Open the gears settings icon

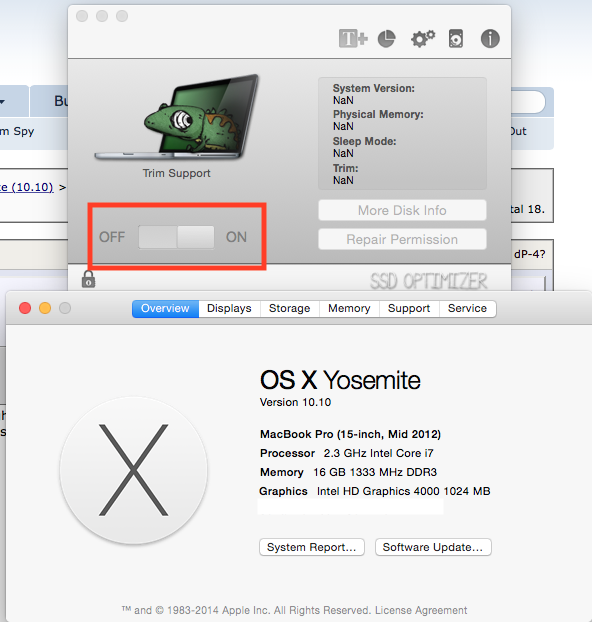423,38
